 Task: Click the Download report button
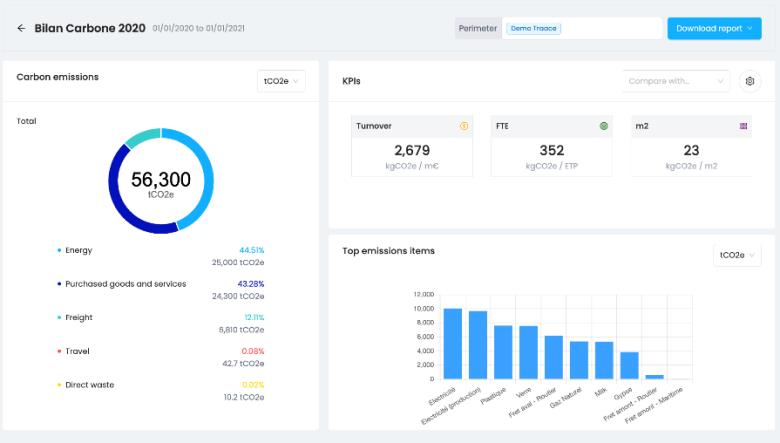click(x=714, y=28)
